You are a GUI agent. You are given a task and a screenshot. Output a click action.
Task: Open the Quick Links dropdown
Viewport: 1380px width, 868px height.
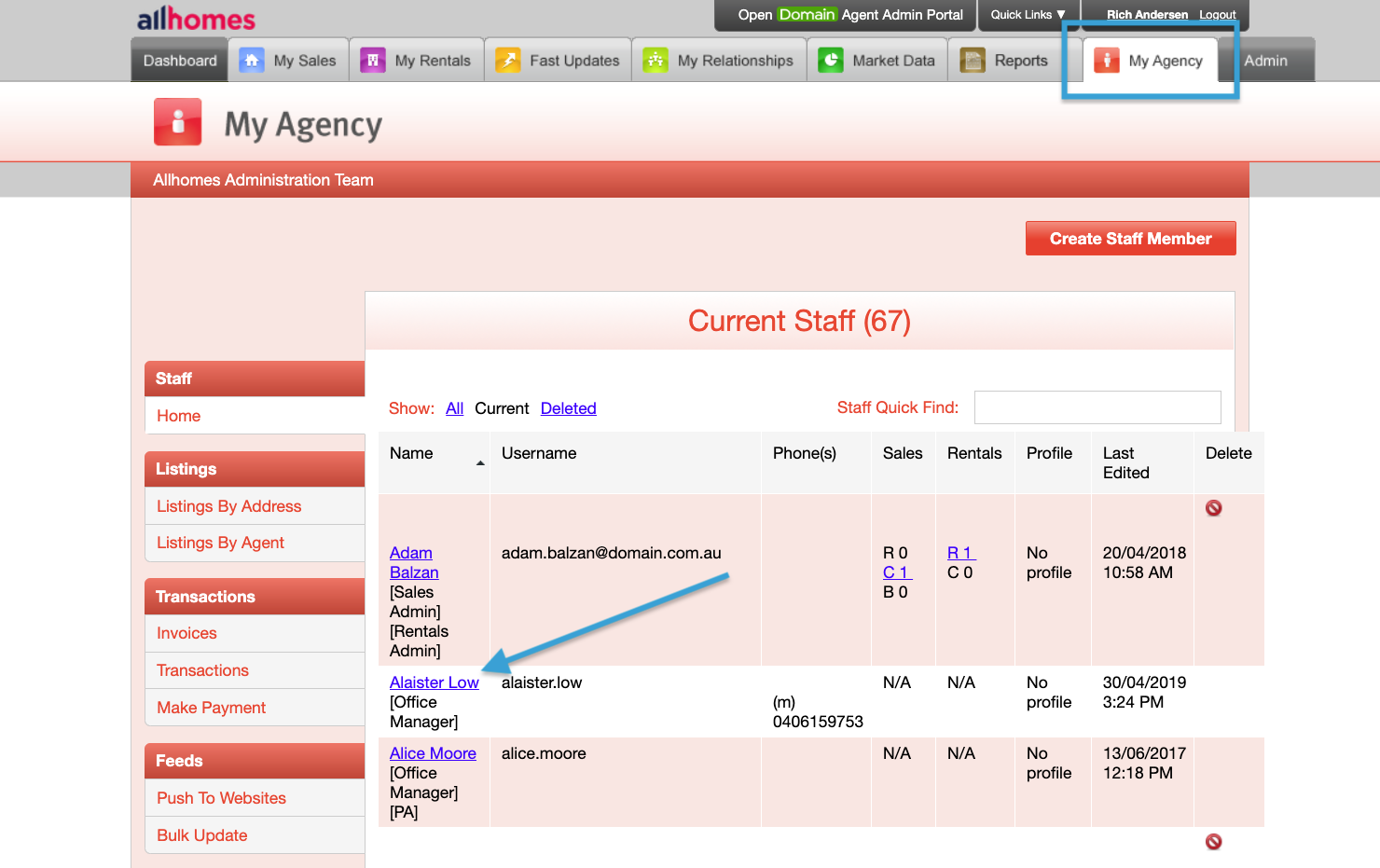pos(1028,15)
